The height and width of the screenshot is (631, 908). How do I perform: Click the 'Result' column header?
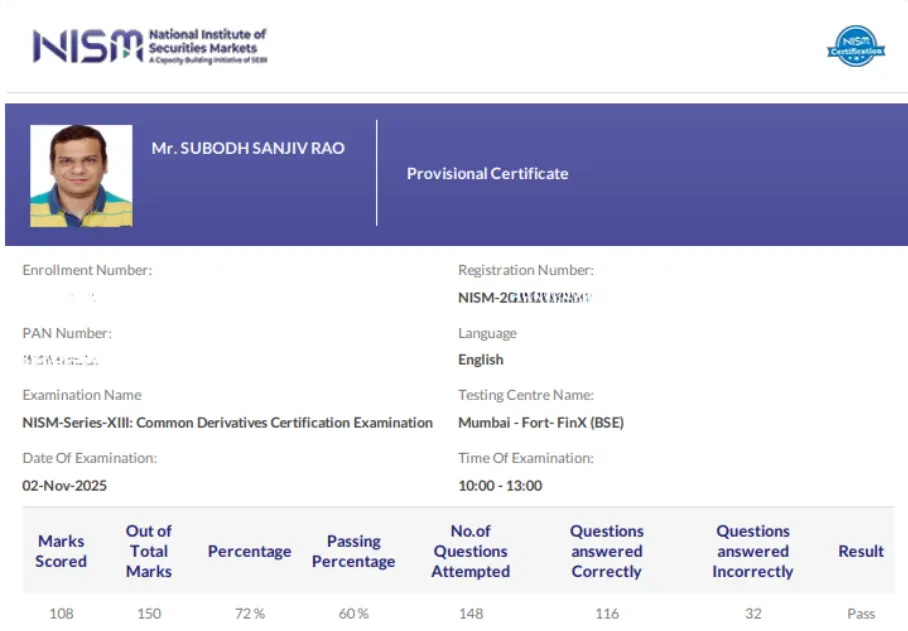click(x=861, y=551)
